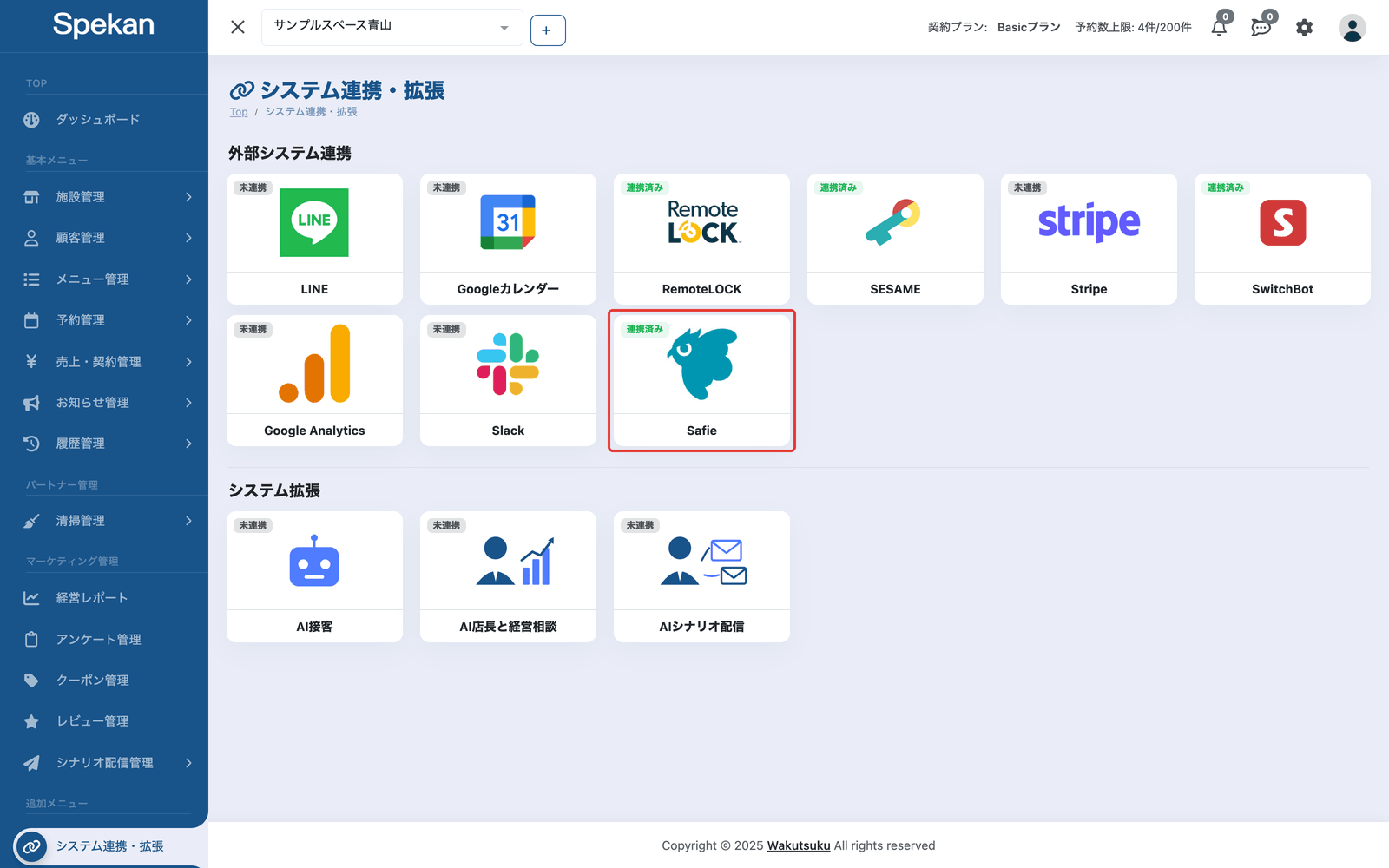Viewport: 1389px width, 868px height.
Task: Expand お知らせ管理 chevron
Action: pyautogui.click(x=188, y=403)
